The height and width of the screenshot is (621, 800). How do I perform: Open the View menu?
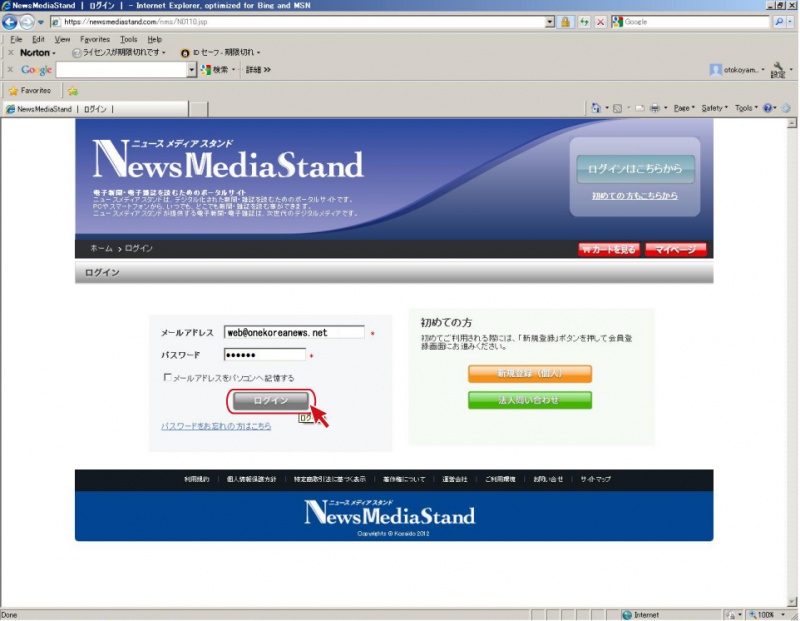click(x=62, y=39)
